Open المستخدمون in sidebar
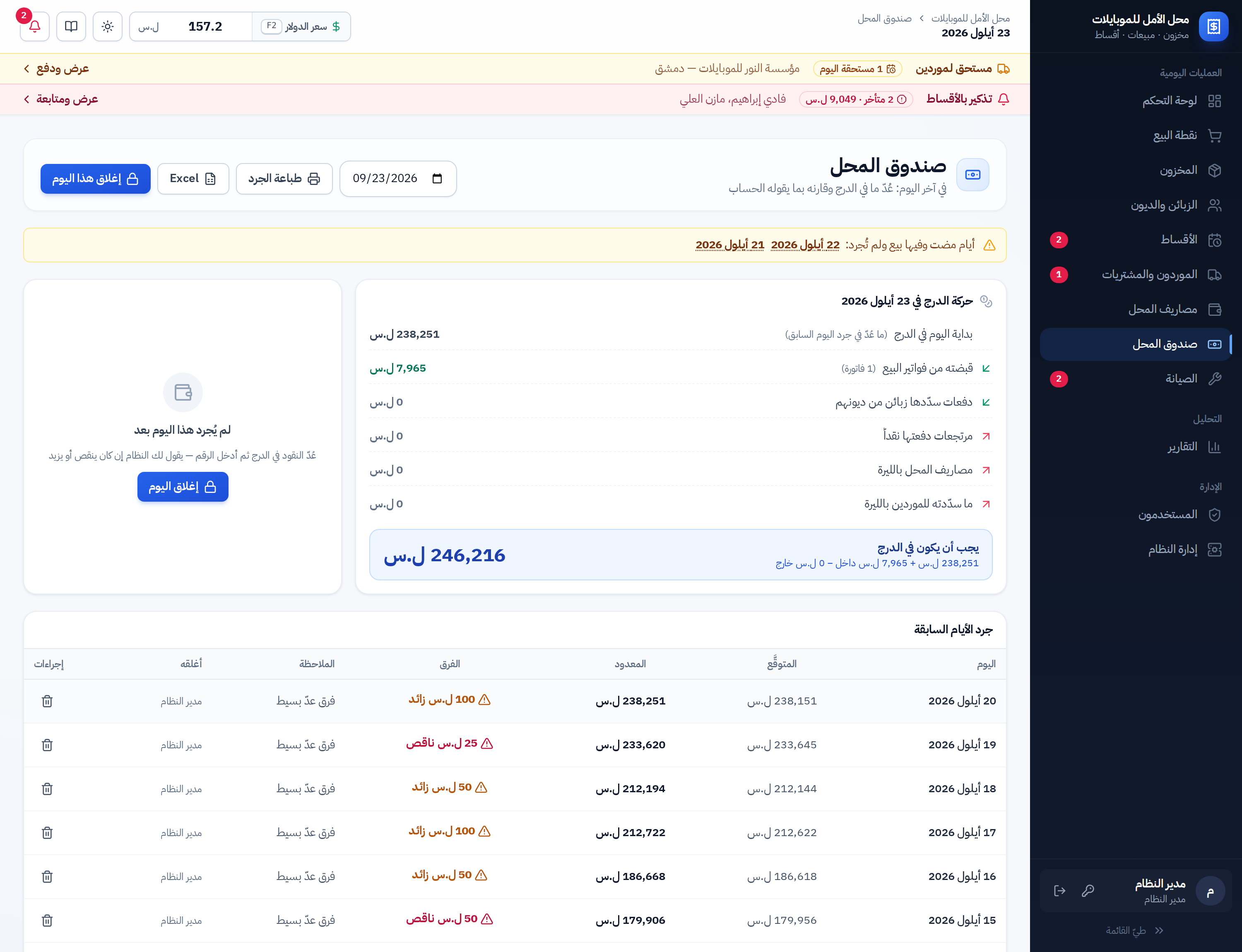Image resolution: width=1242 pixels, height=952 pixels. 1136,515
